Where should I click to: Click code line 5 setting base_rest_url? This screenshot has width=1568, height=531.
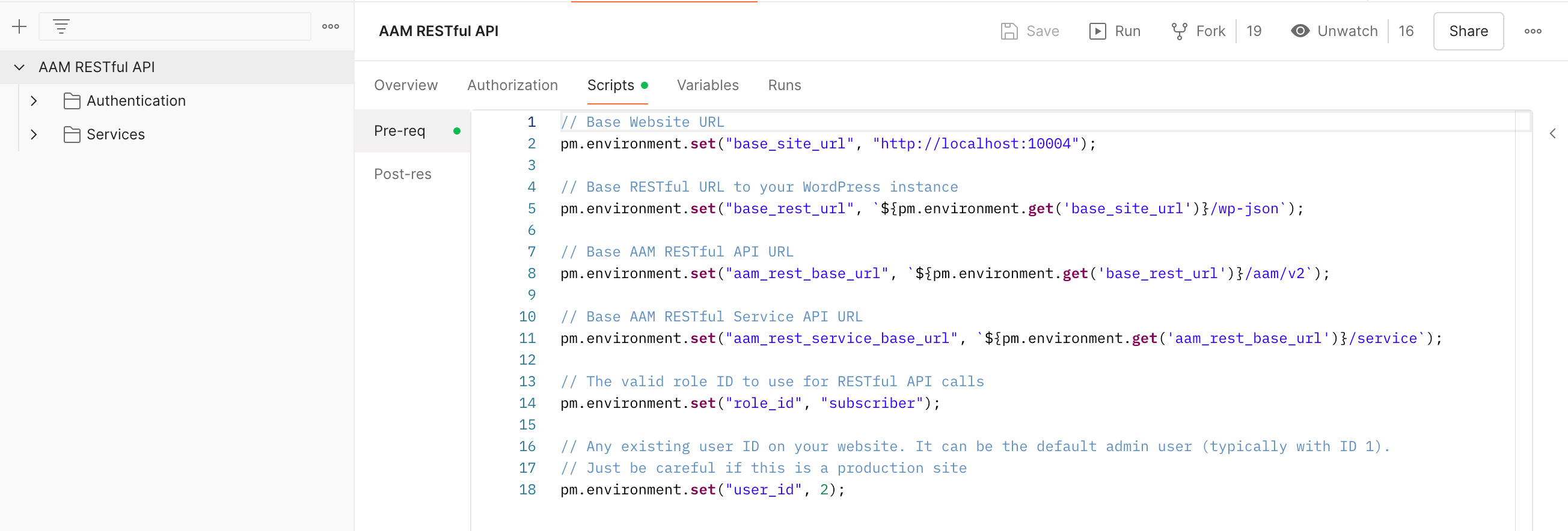click(x=932, y=209)
